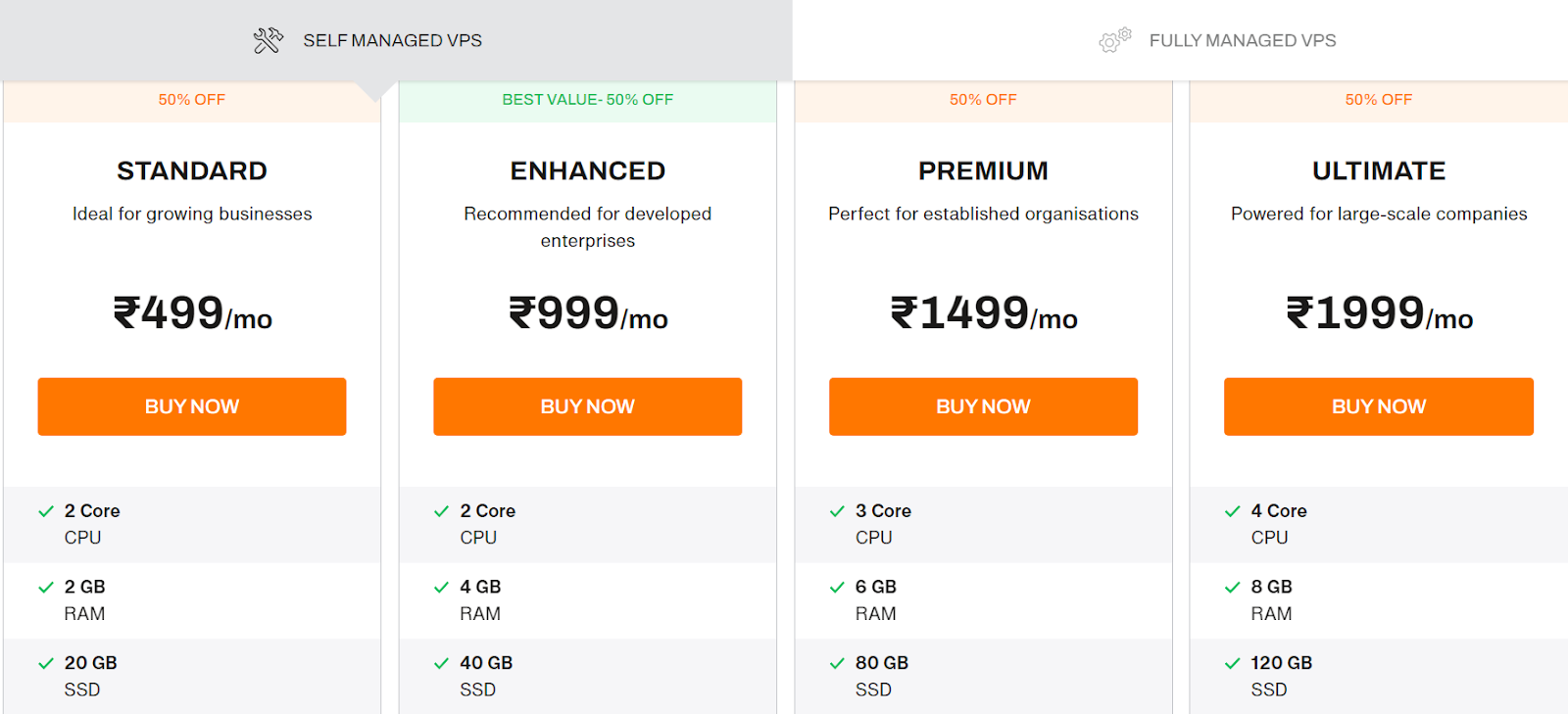Click the Fully Managed VPS gears icon

(x=1115, y=40)
